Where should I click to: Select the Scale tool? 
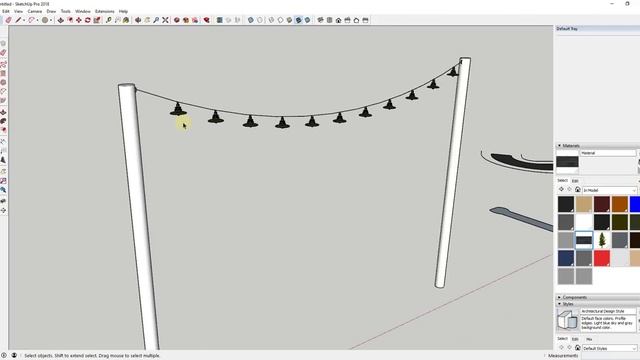coord(97,20)
